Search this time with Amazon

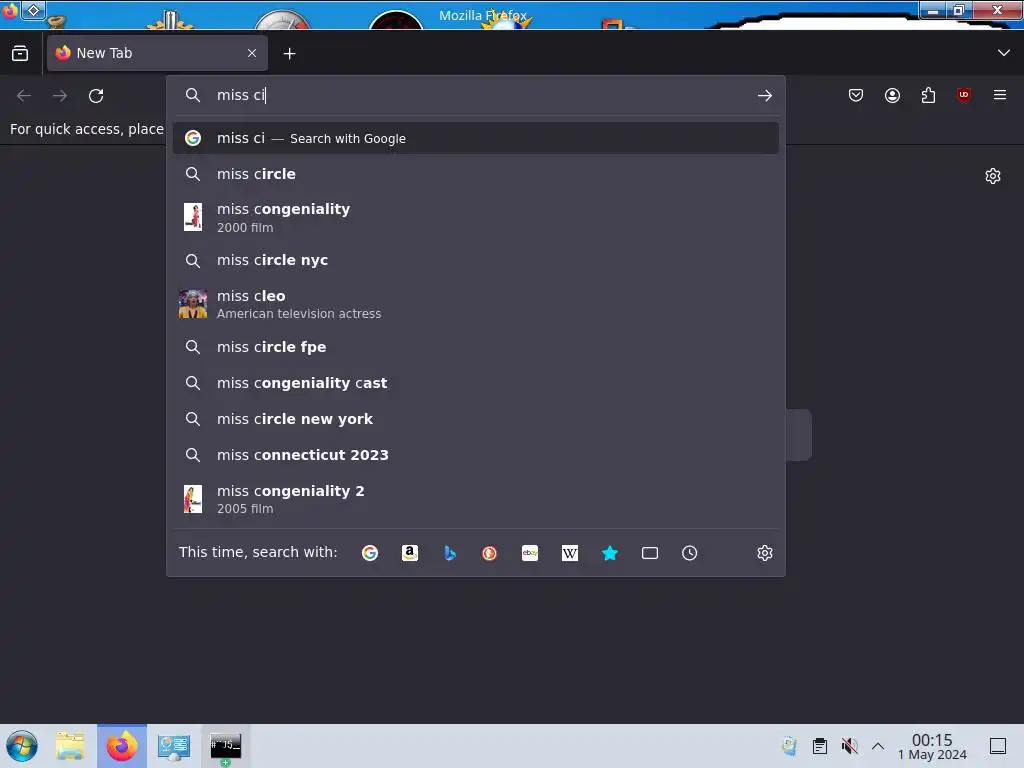409,553
